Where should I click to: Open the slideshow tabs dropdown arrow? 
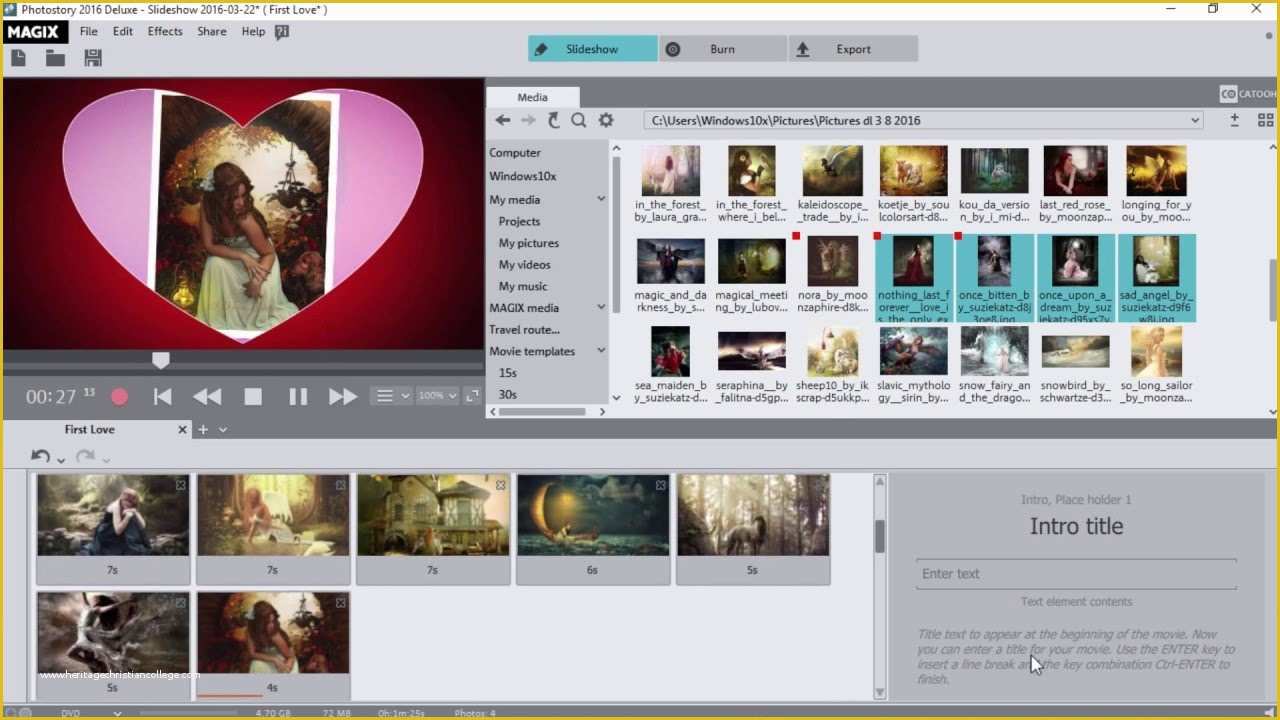pyautogui.click(x=223, y=430)
